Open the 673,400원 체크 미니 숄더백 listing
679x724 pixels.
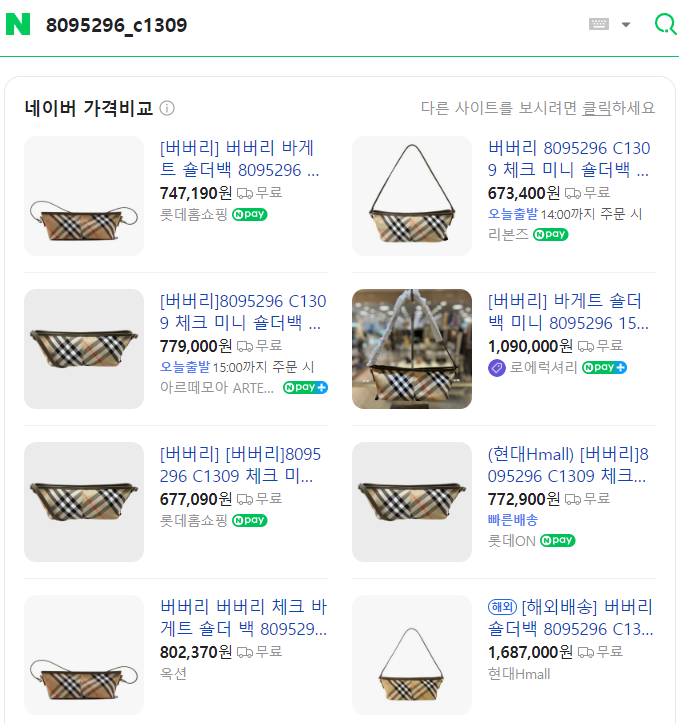click(x=568, y=159)
